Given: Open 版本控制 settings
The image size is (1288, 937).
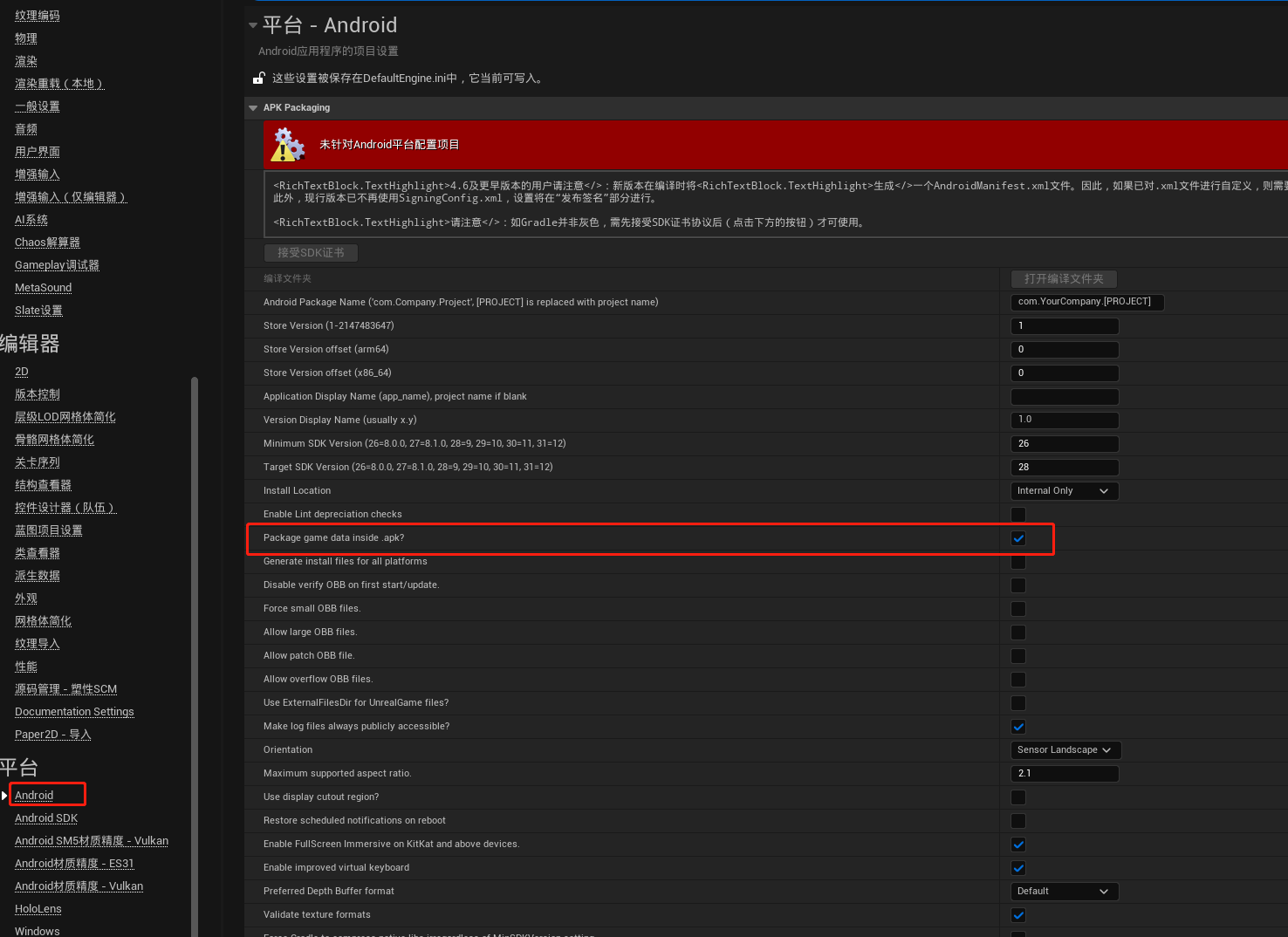Looking at the screenshot, I should tap(38, 394).
